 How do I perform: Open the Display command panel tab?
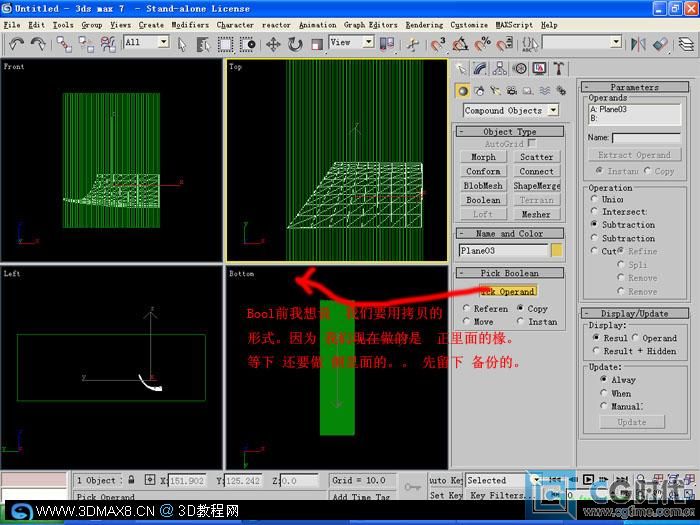pyautogui.click(x=539, y=68)
